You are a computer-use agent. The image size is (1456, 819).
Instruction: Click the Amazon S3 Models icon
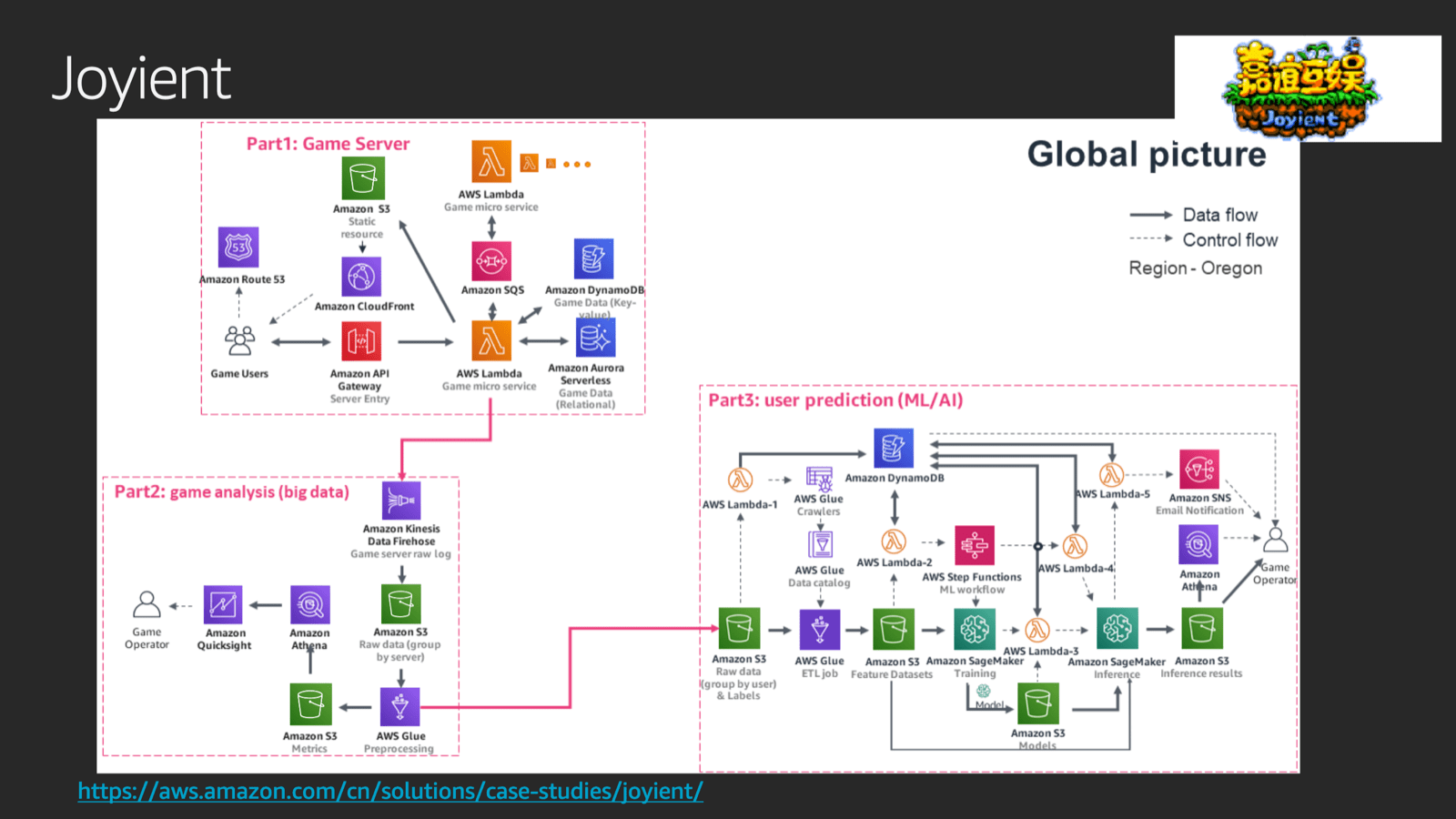click(x=1038, y=703)
